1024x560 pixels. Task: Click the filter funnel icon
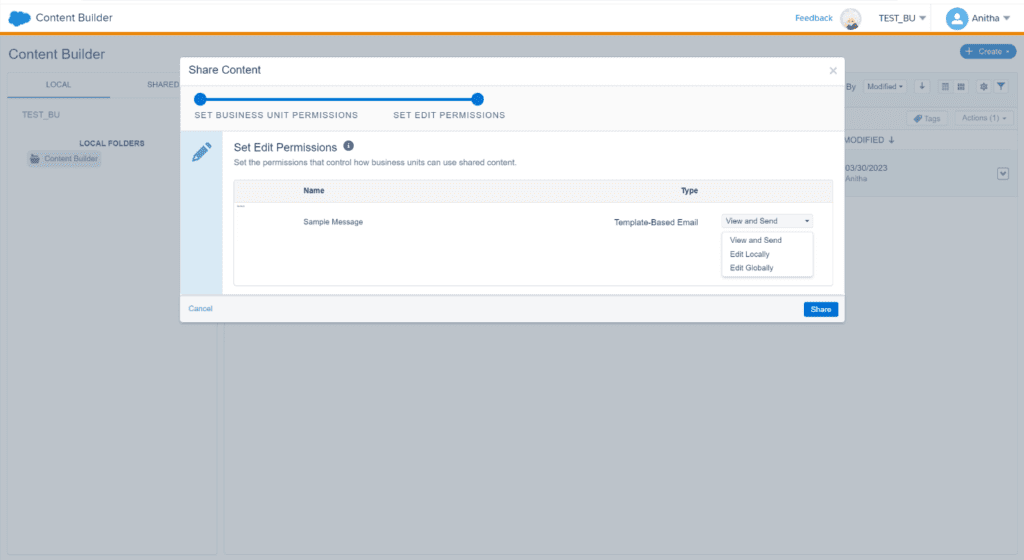pyautogui.click(x=1001, y=87)
